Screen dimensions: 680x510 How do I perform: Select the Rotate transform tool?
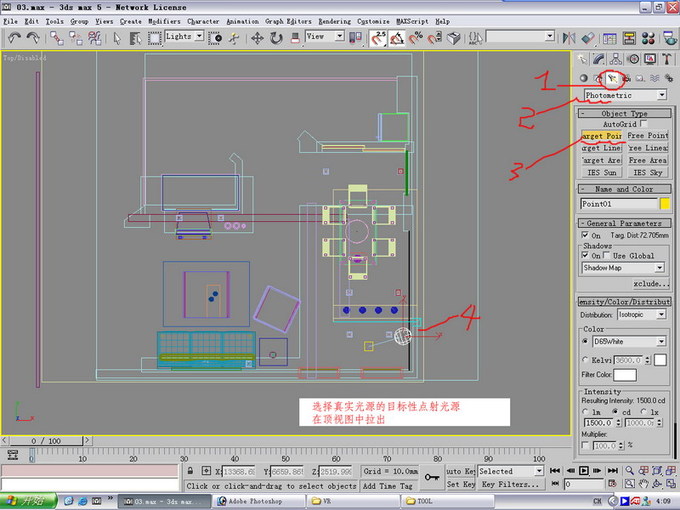pos(277,37)
